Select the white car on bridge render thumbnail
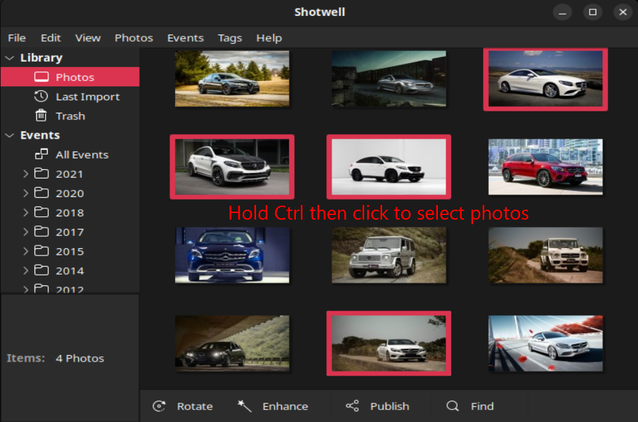Image resolution: width=638 pixels, height=422 pixels. click(x=545, y=343)
